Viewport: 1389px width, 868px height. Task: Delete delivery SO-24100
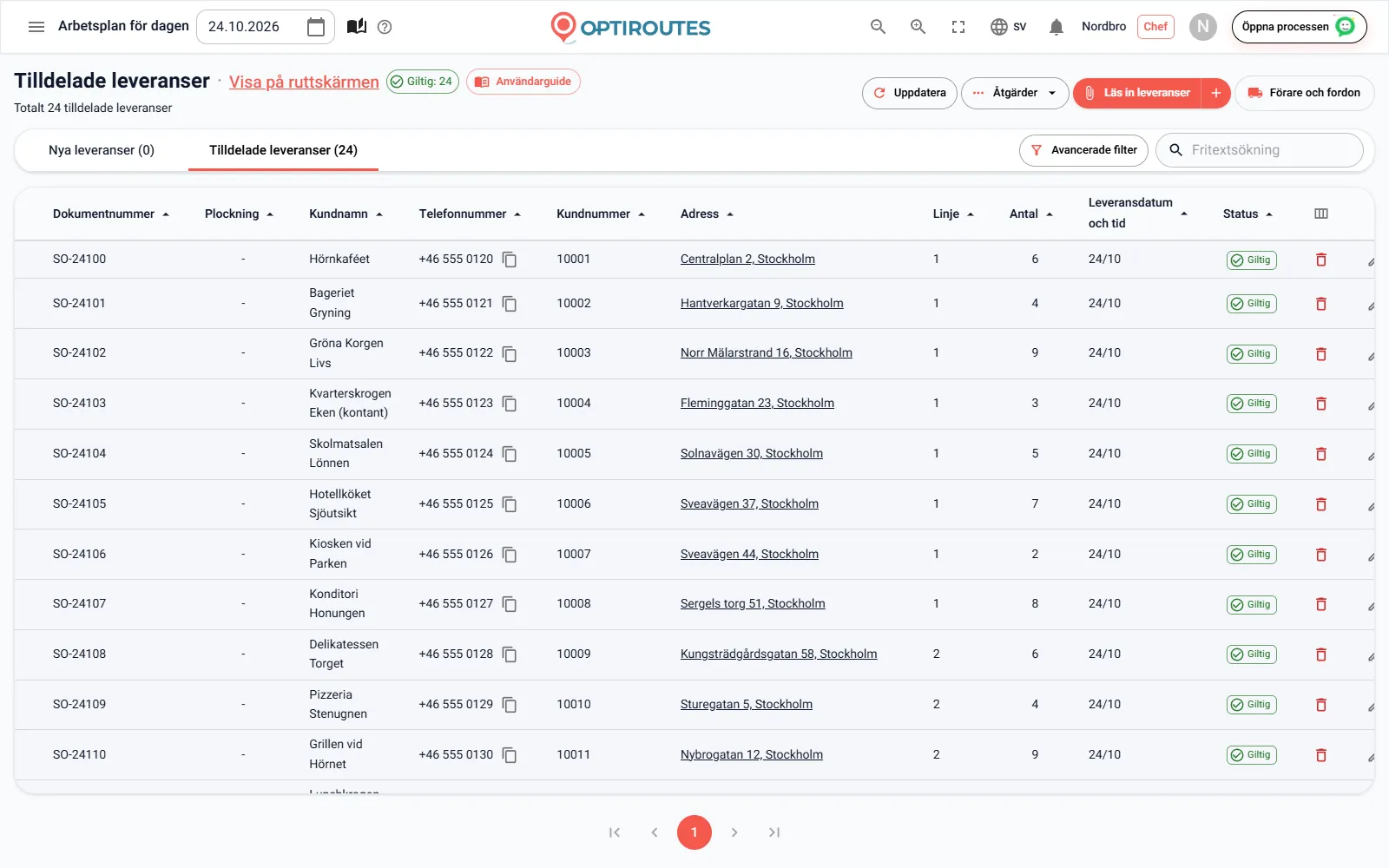1321,260
